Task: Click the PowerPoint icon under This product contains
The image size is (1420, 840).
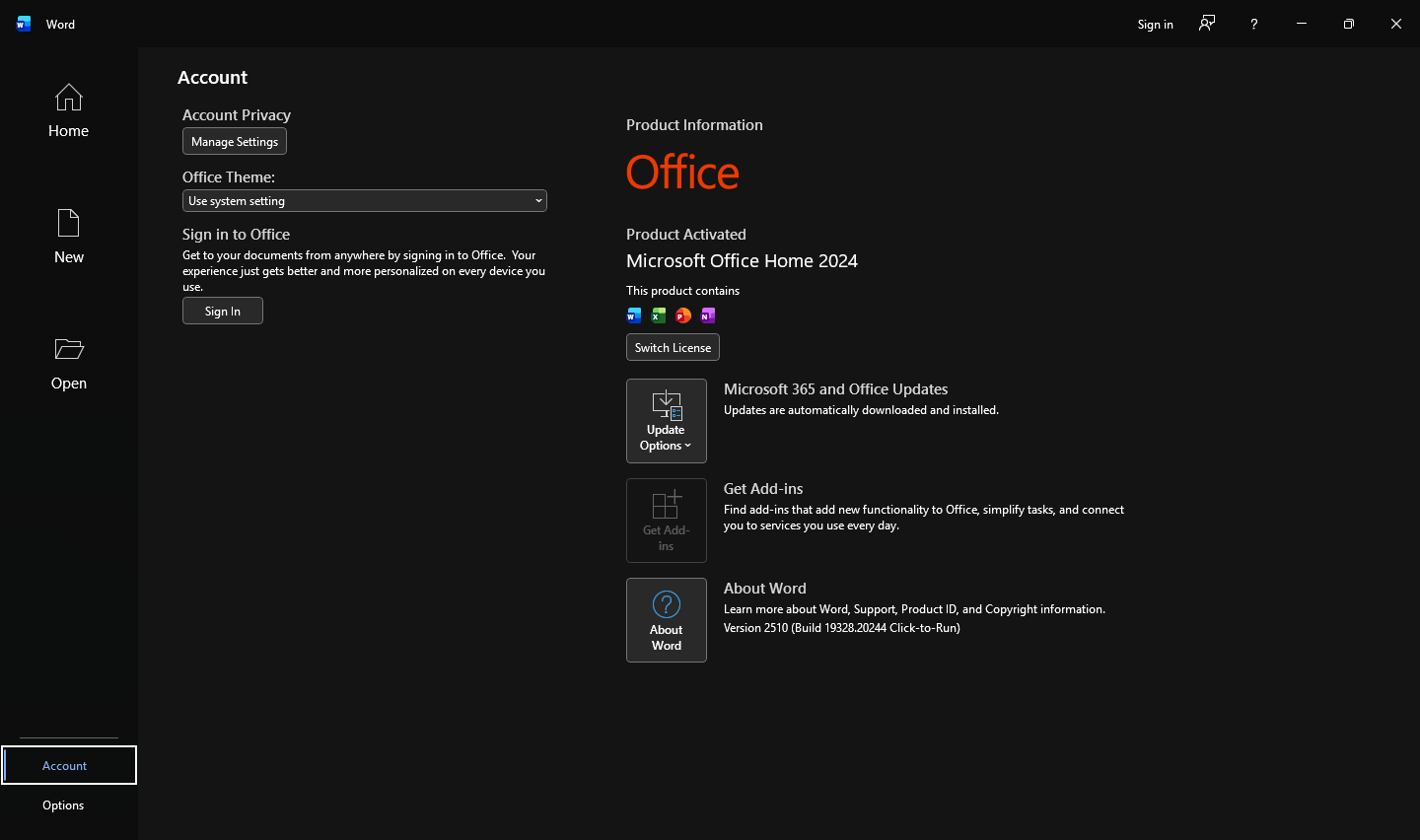Action: pyautogui.click(x=683, y=315)
